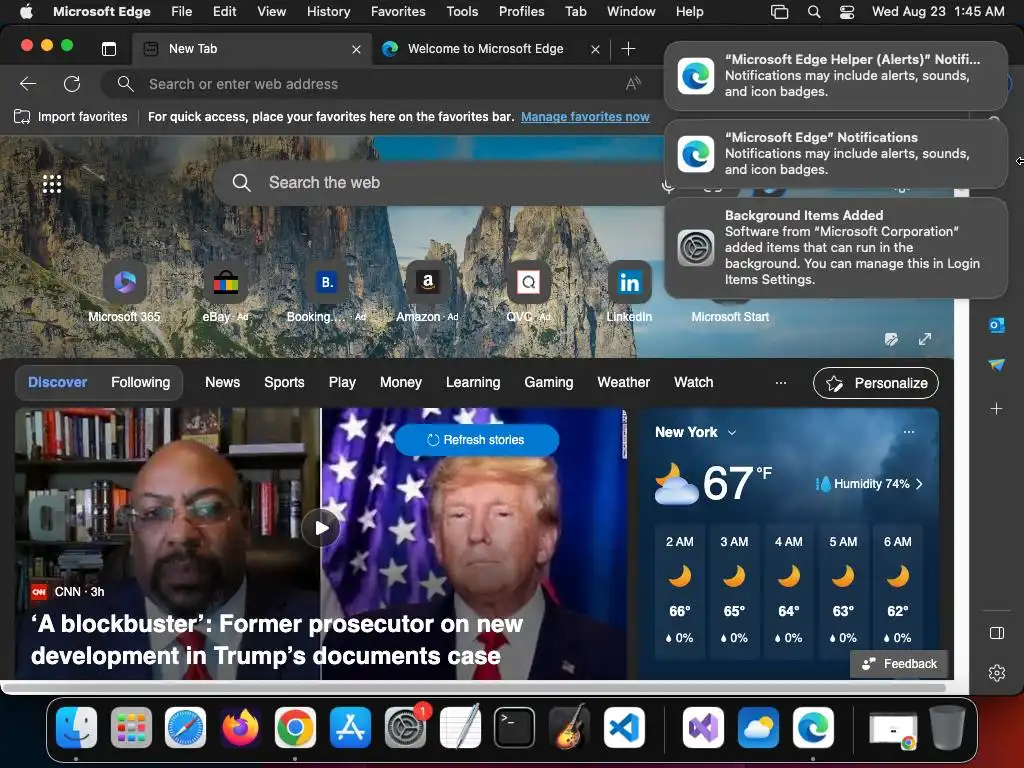Open a new tab with plus button
1024x768 pixels.
pyautogui.click(x=628, y=49)
